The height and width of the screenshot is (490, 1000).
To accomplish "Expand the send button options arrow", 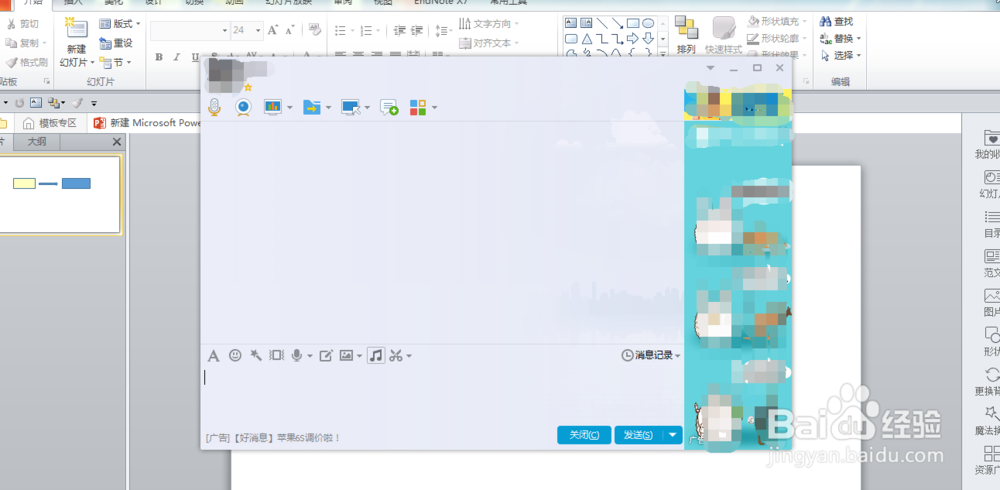I will (x=672, y=435).
